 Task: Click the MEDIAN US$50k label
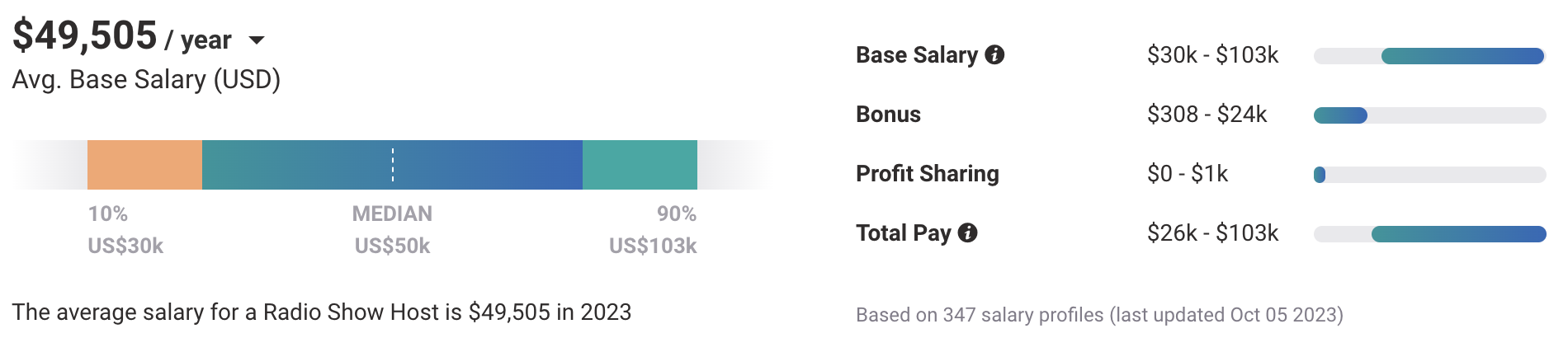pos(392,230)
